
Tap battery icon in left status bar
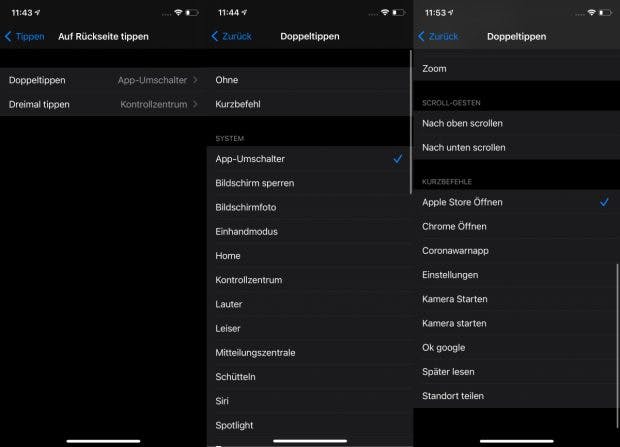pos(192,13)
